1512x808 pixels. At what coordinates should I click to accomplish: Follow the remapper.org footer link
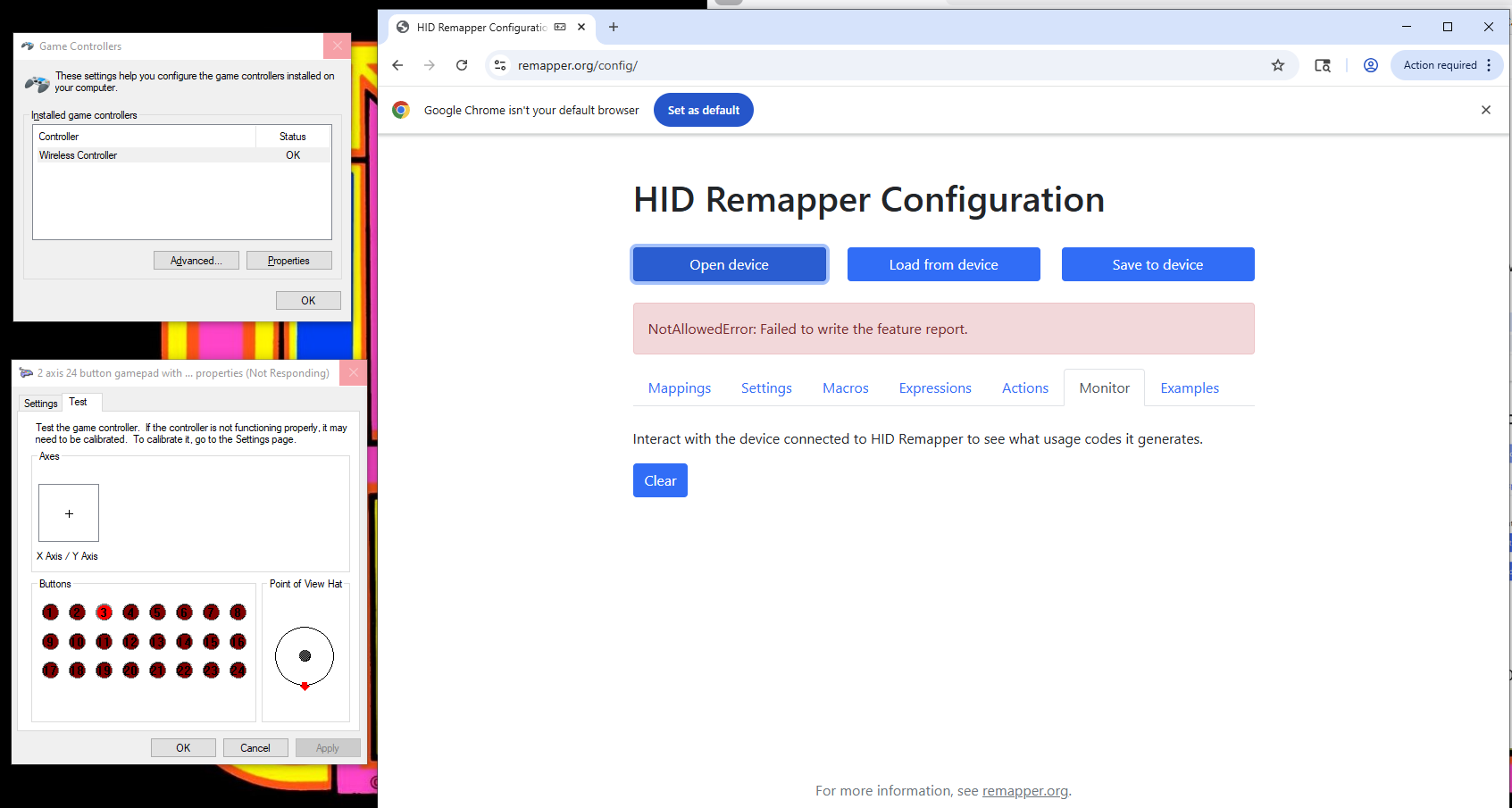(x=1024, y=791)
